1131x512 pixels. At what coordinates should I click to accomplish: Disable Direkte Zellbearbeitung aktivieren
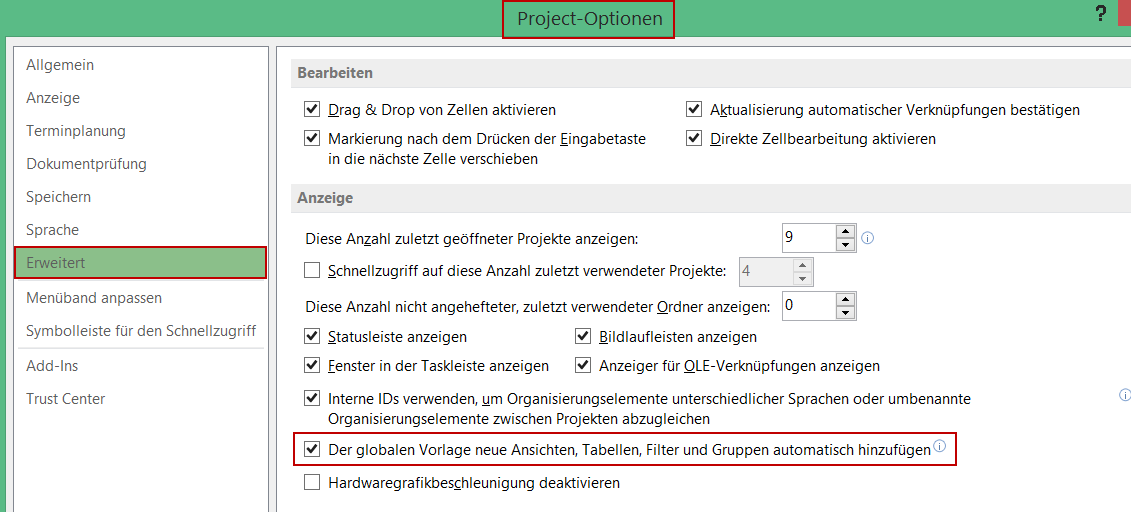[x=694, y=139]
